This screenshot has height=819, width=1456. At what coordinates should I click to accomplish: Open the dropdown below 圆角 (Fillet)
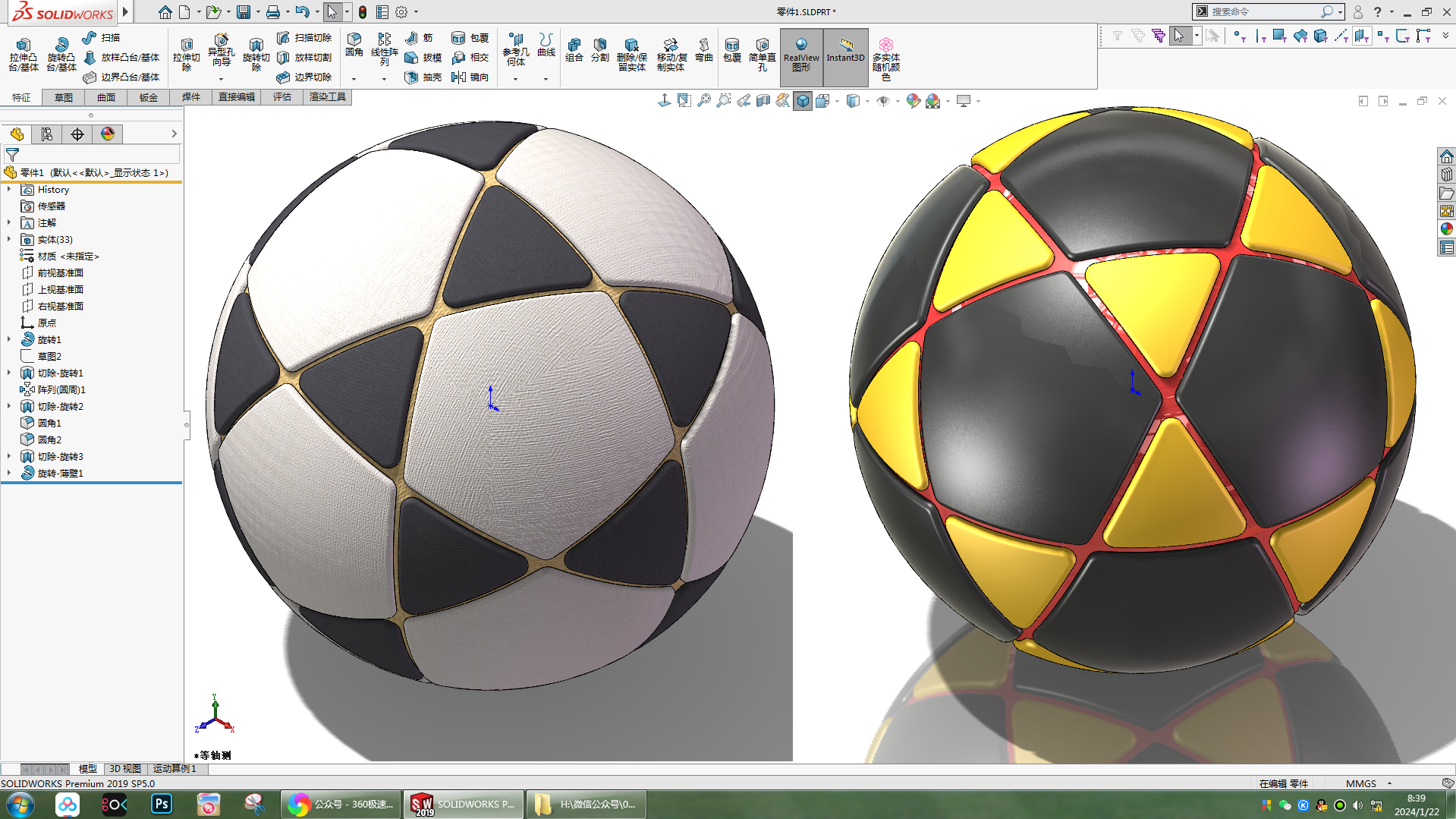coord(354,79)
